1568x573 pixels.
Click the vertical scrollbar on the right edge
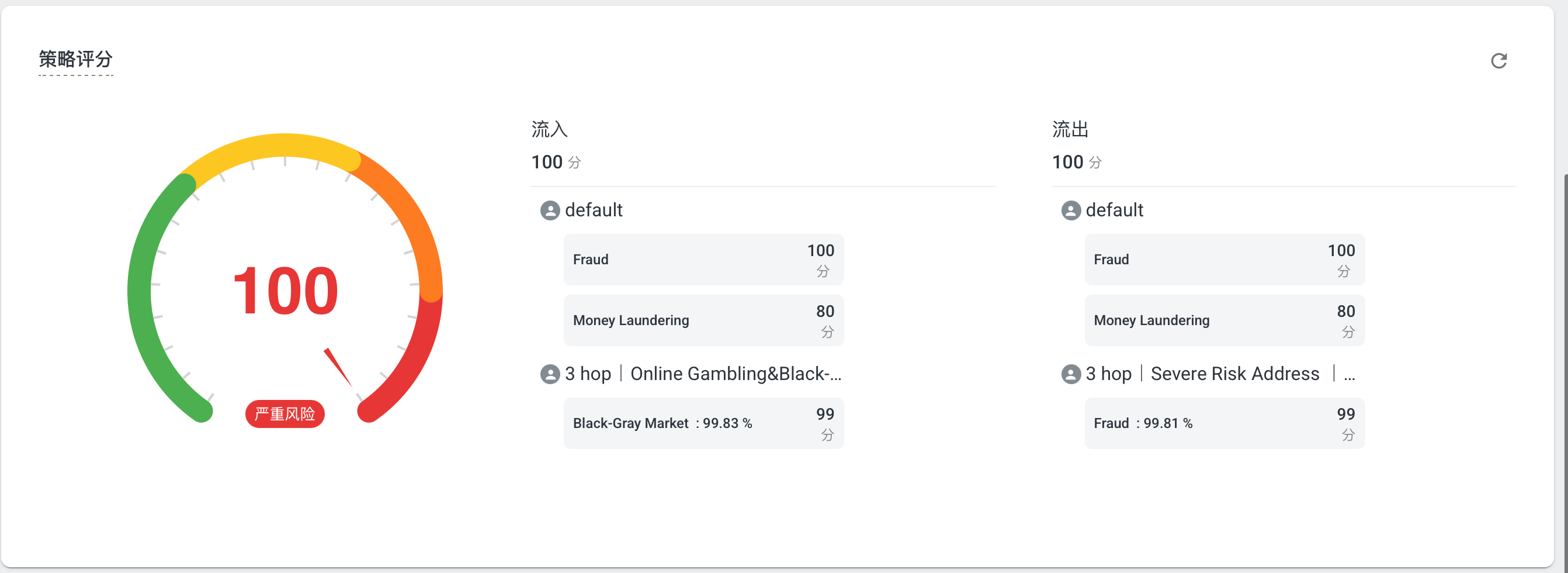1564,365
